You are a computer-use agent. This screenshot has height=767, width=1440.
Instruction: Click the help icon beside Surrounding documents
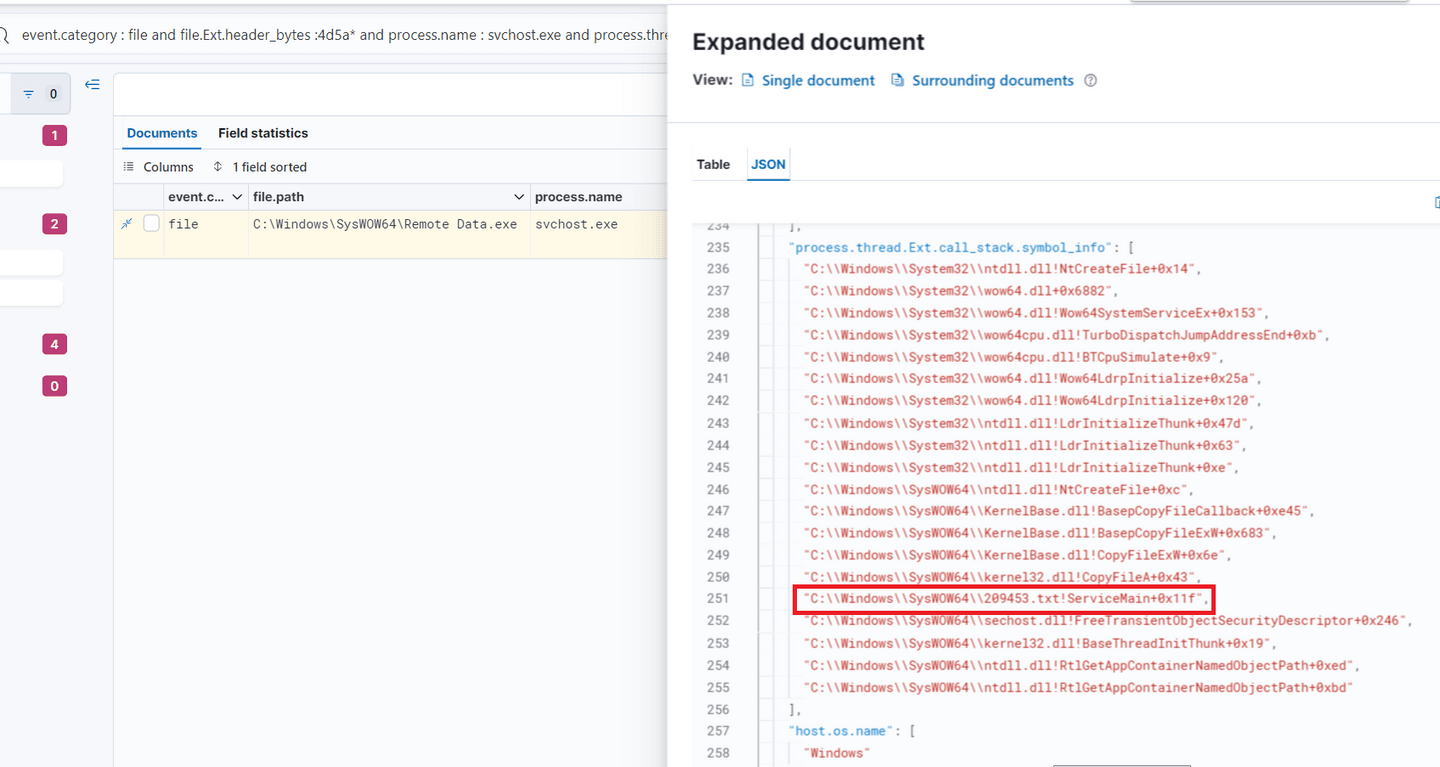click(1090, 80)
